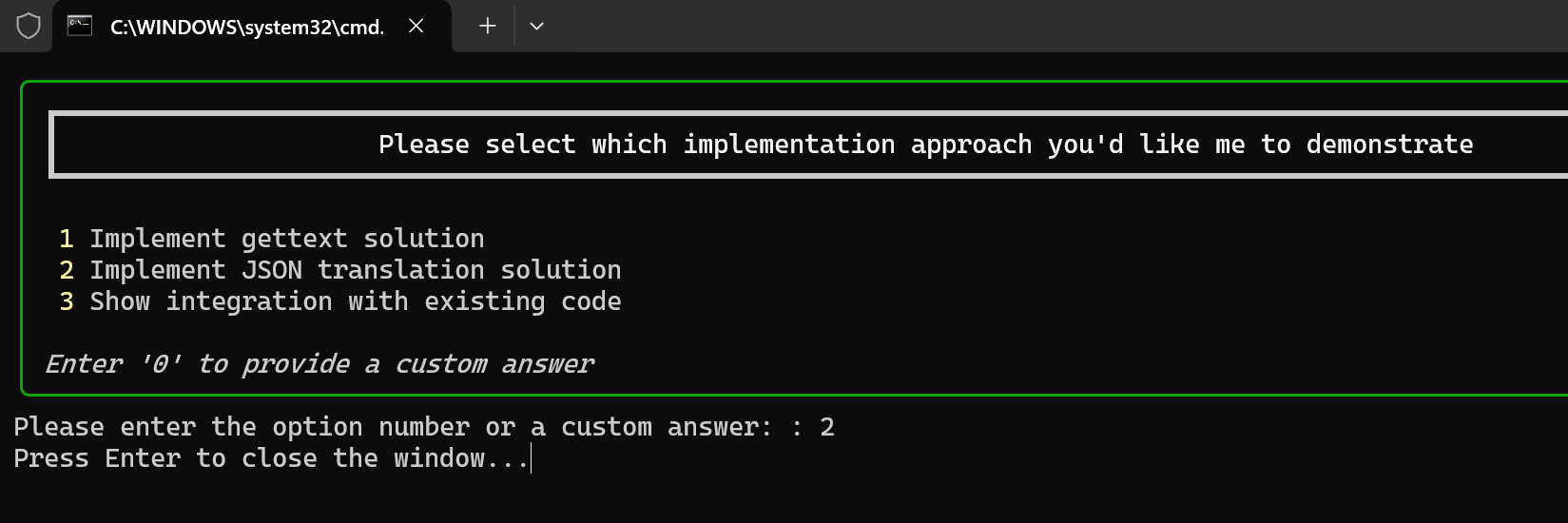Close the cmd.exe tab
1568x523 pixels.
click(416, 26)
